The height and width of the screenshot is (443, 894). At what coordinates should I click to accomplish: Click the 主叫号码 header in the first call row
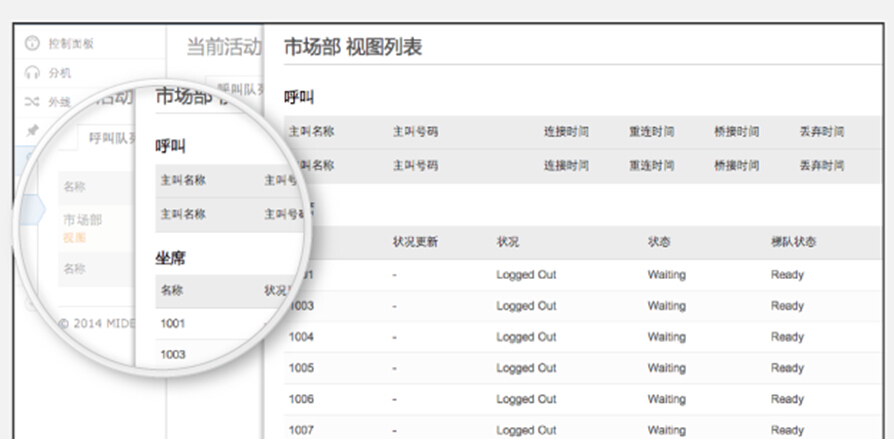tap(415, 132)
